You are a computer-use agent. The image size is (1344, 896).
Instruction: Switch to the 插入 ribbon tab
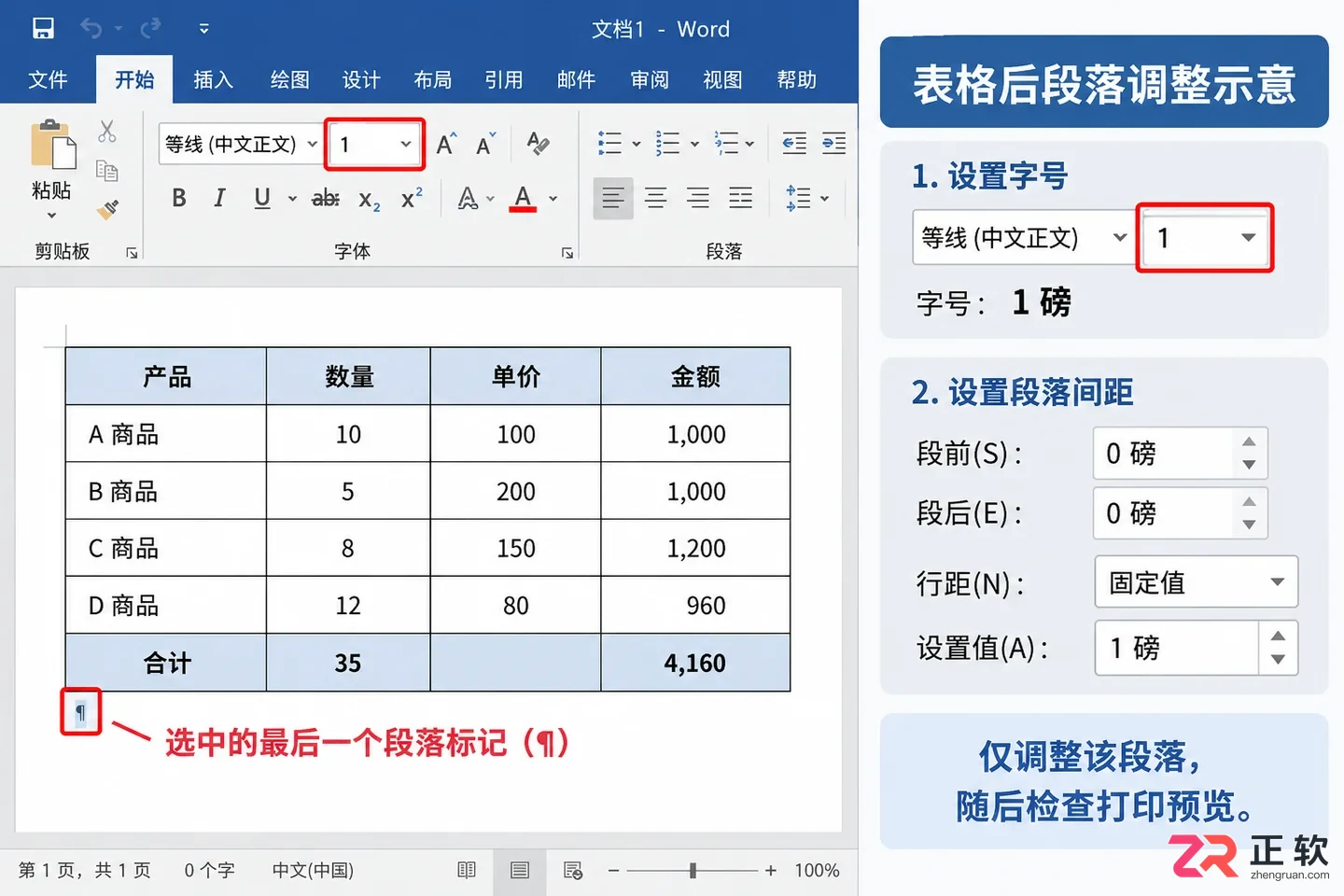[x=213, y=79]
